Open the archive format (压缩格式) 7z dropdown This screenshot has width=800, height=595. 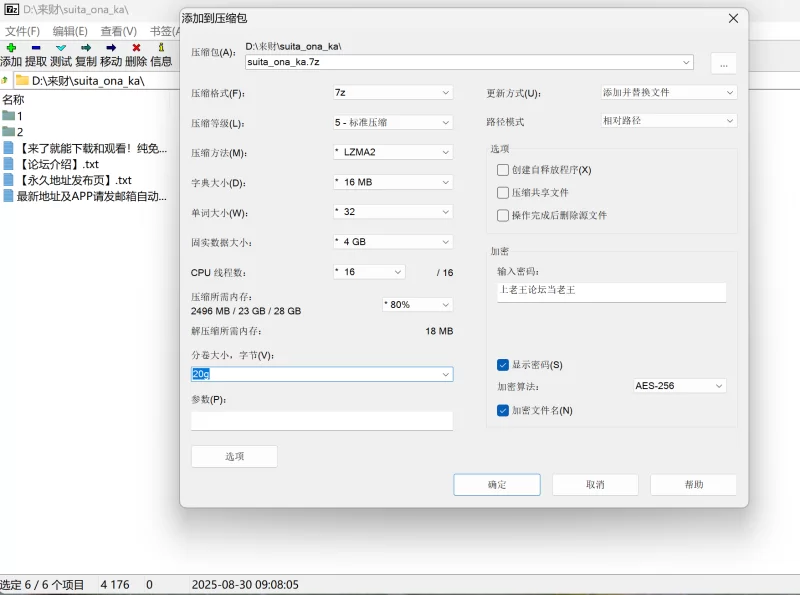click(x=392, y=93)
